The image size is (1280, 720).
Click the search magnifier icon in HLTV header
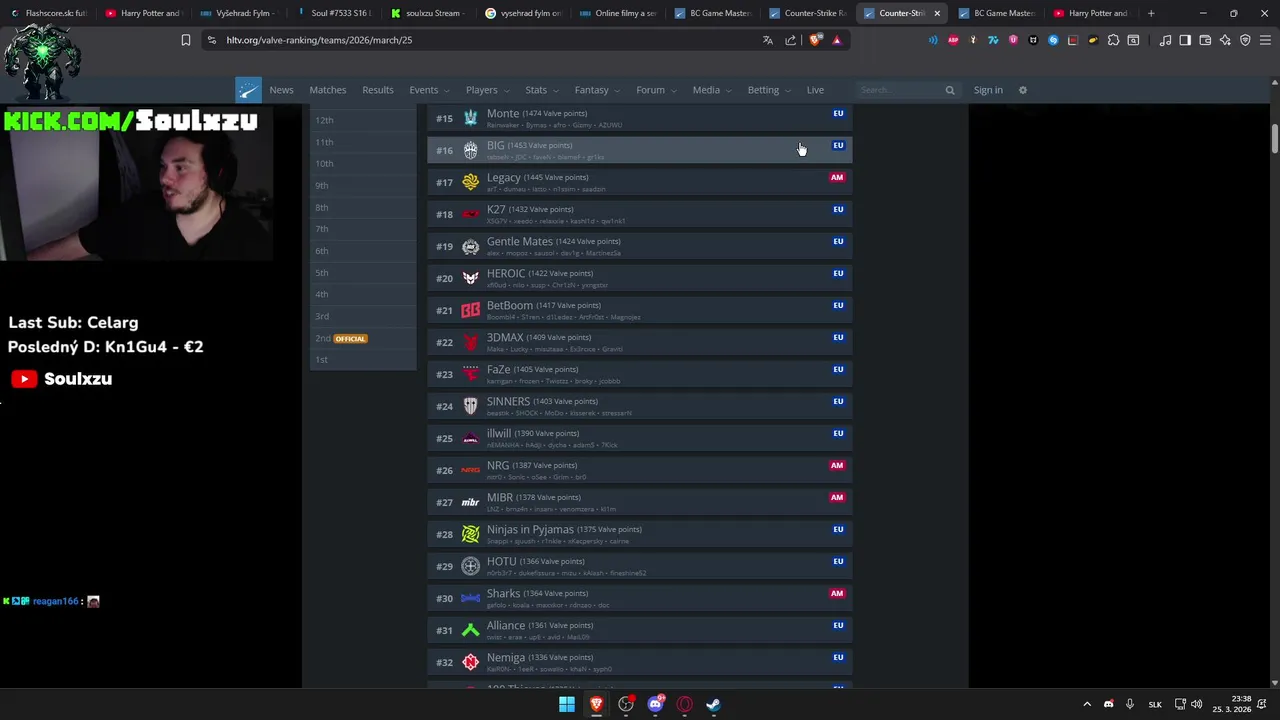click(950, 90)
